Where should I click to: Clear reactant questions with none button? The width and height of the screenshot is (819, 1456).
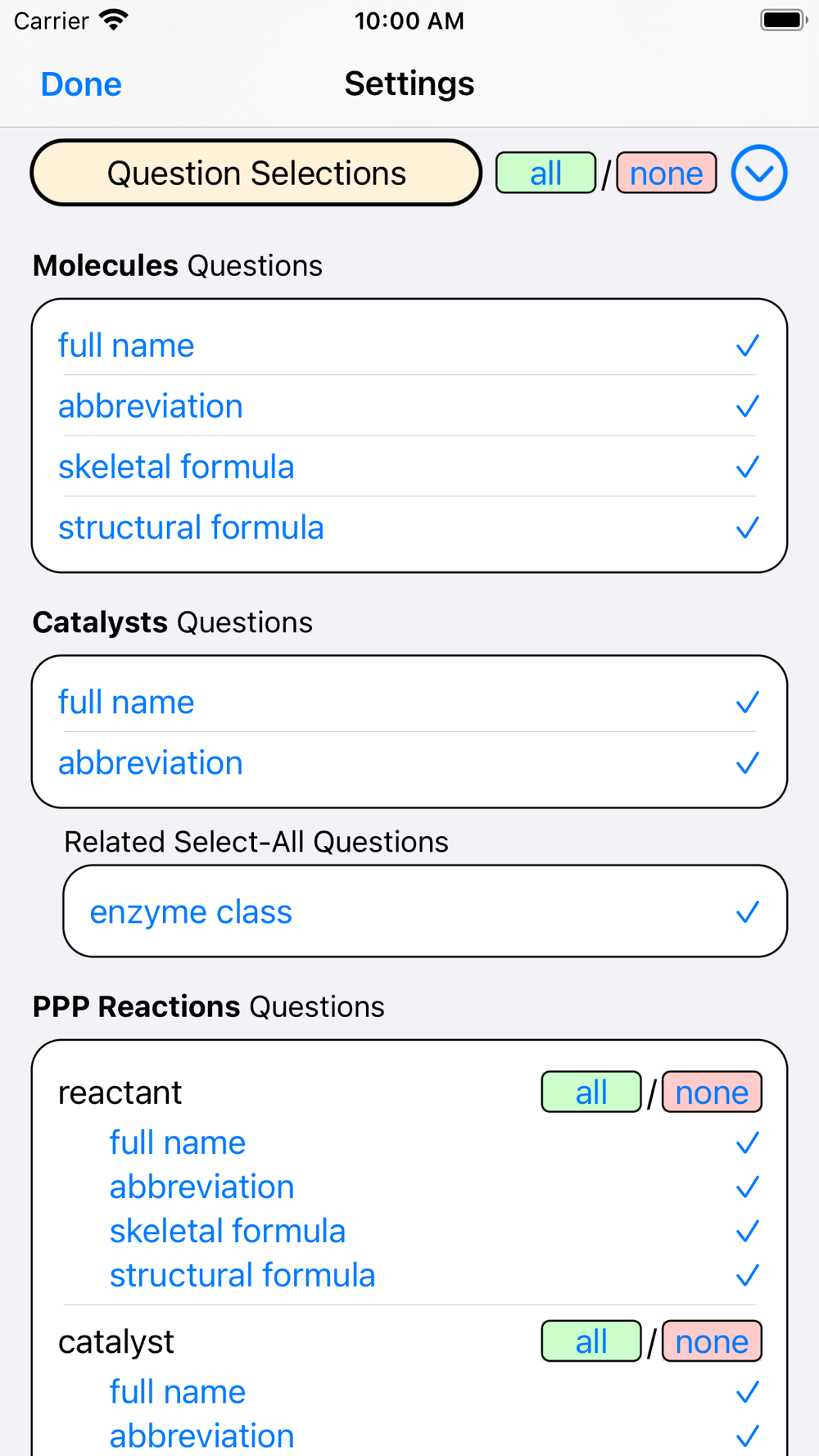click(712, 1092)
